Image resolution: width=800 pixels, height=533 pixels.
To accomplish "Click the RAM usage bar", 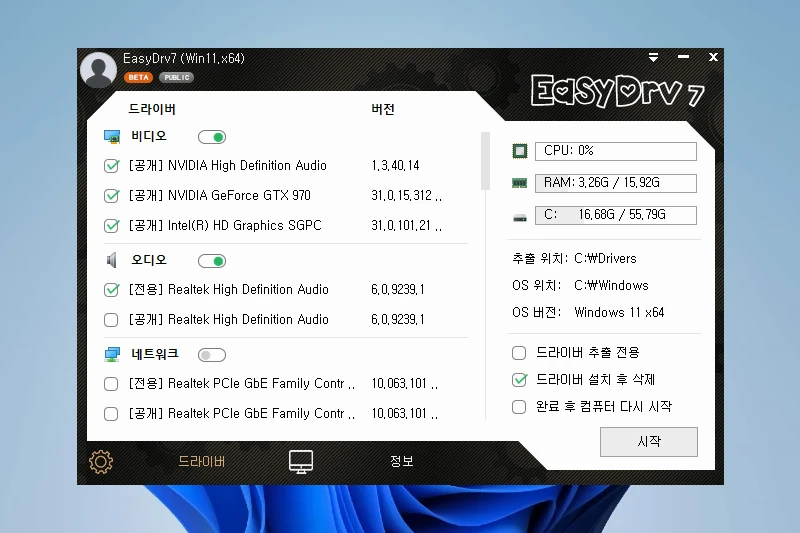I will [x=615, y=183].
